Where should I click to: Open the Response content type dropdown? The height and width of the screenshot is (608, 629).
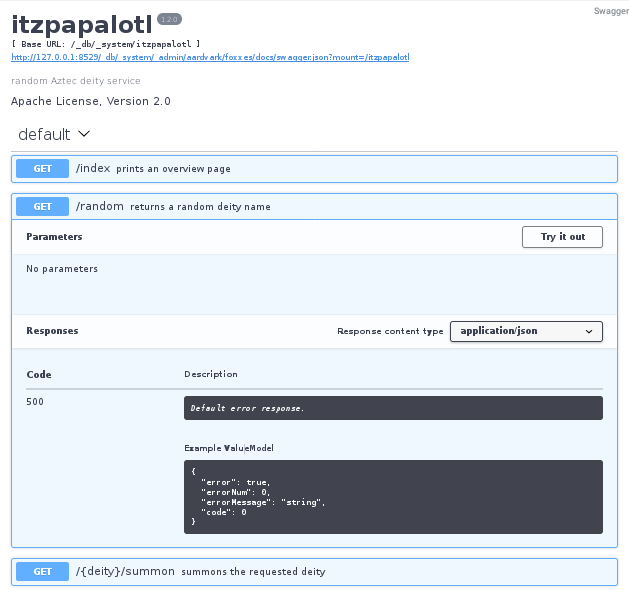click(x=526, y=331)
